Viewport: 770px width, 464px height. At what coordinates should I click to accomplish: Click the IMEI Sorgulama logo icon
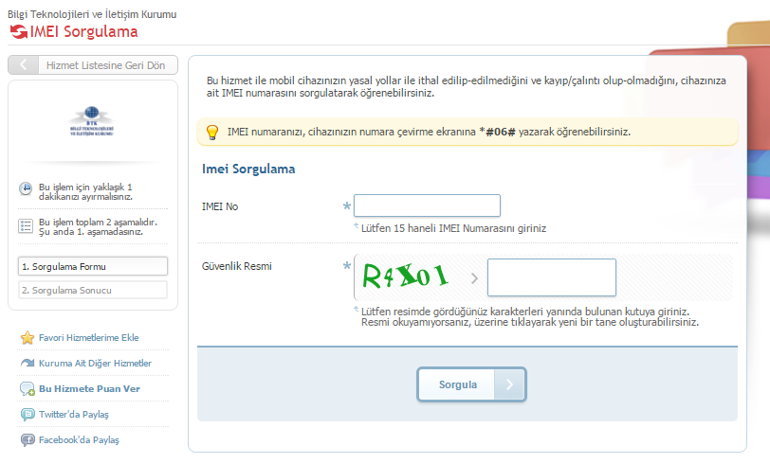[x=18, y=32]
